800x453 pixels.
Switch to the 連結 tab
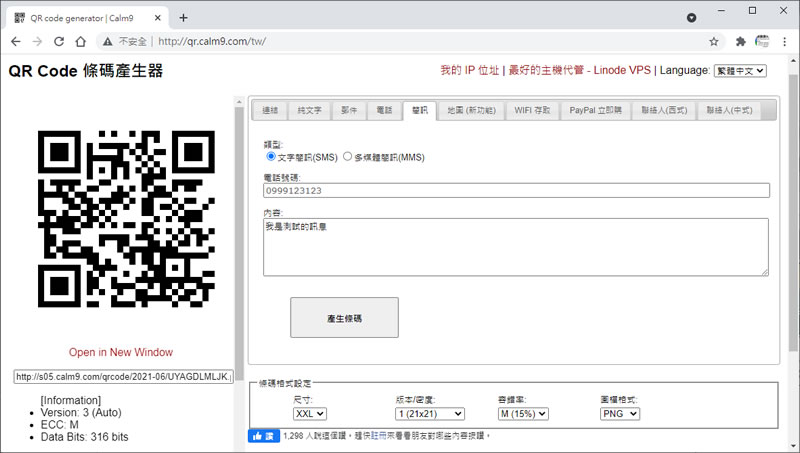[270, 110]
